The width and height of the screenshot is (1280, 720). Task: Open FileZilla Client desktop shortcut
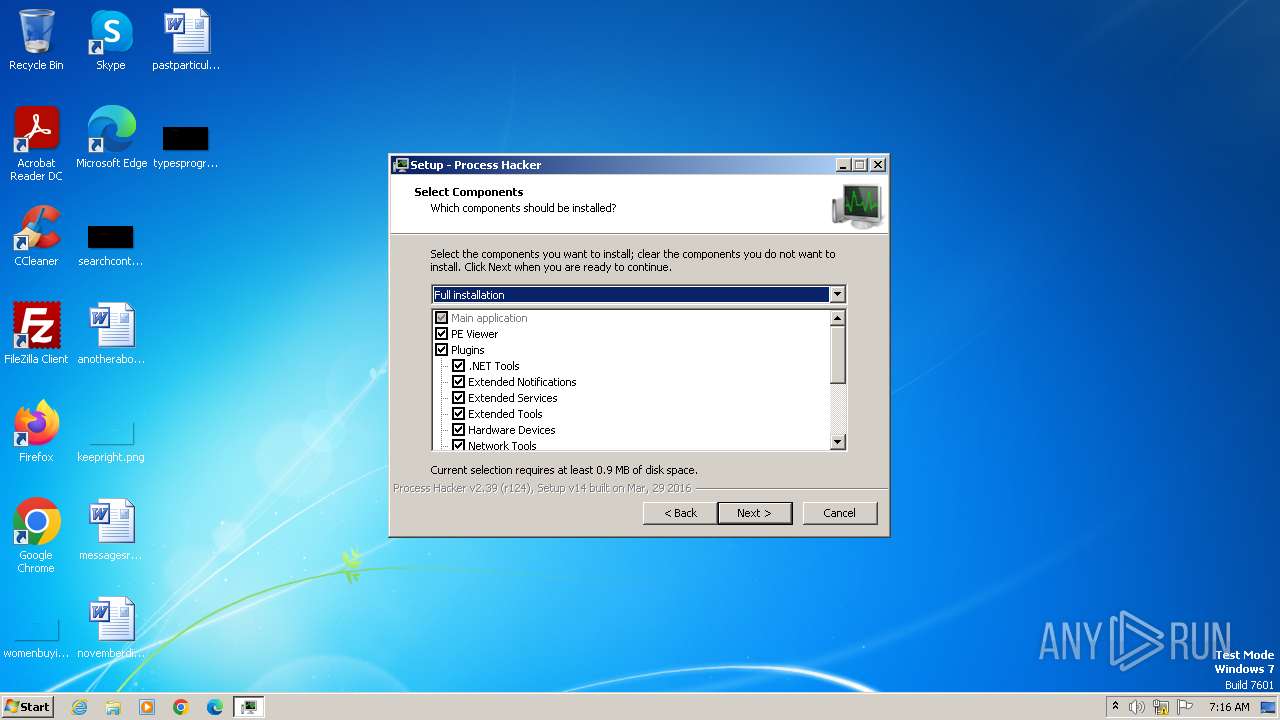point(36,334)
